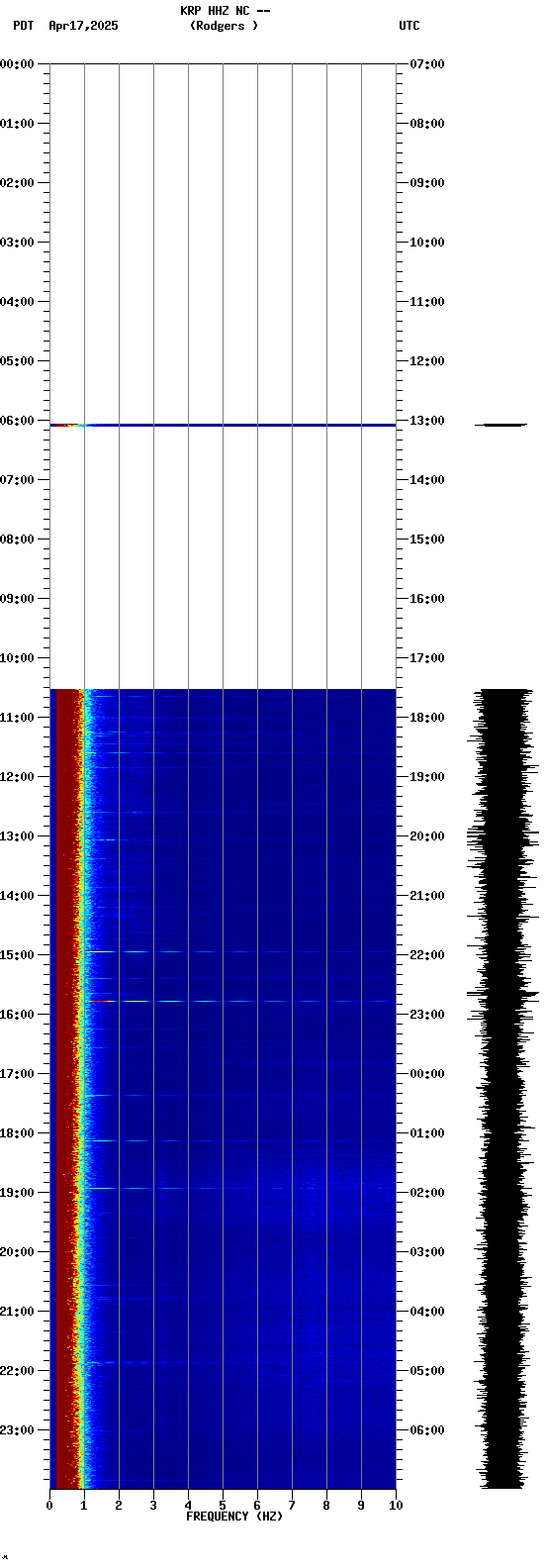Click the 01:00 PDT time label

click(x=17, y=124)
